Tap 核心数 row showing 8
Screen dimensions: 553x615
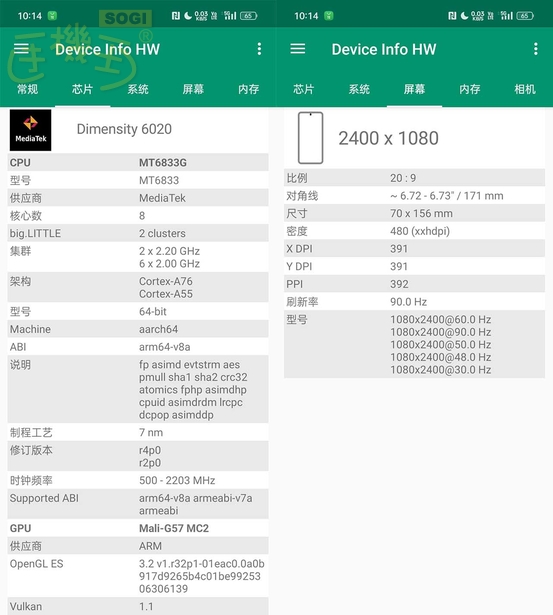138,215
